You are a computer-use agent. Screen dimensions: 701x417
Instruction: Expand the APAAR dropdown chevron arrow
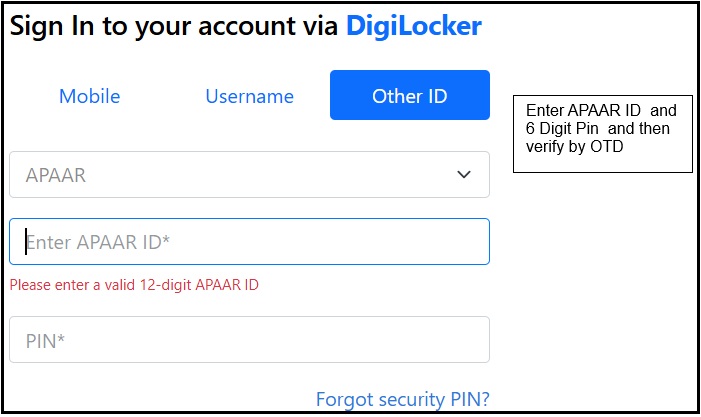(464, 175)
